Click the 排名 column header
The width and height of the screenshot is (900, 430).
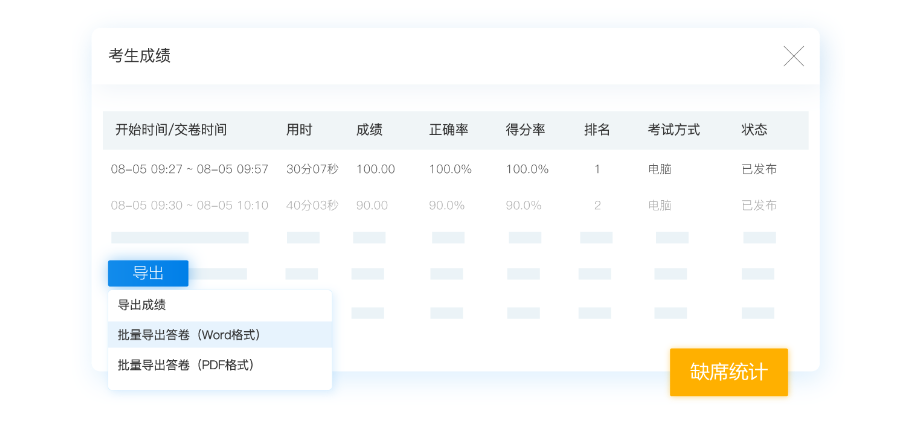[x=597, y=130]
